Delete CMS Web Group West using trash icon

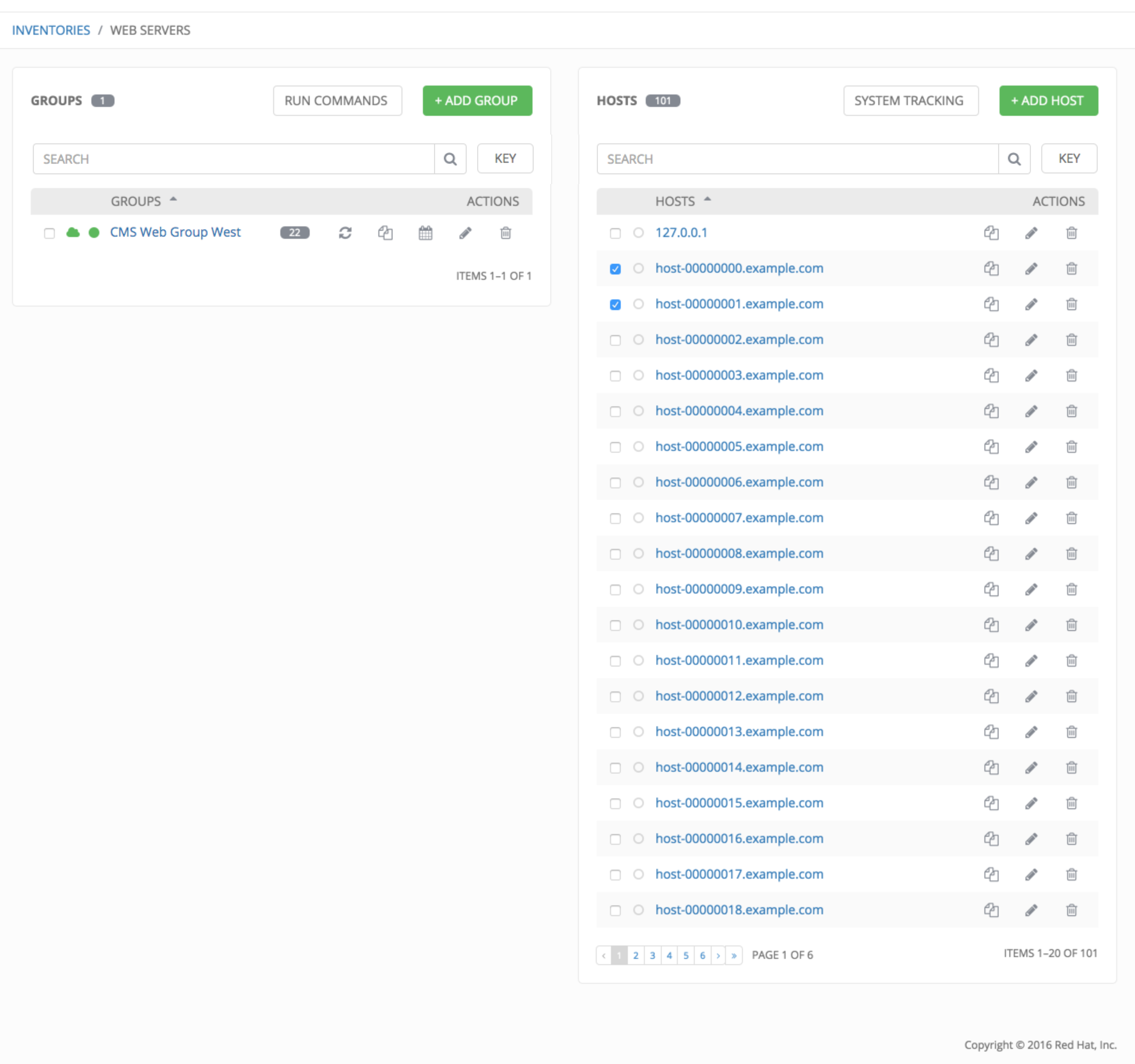[x=505, y=233]
